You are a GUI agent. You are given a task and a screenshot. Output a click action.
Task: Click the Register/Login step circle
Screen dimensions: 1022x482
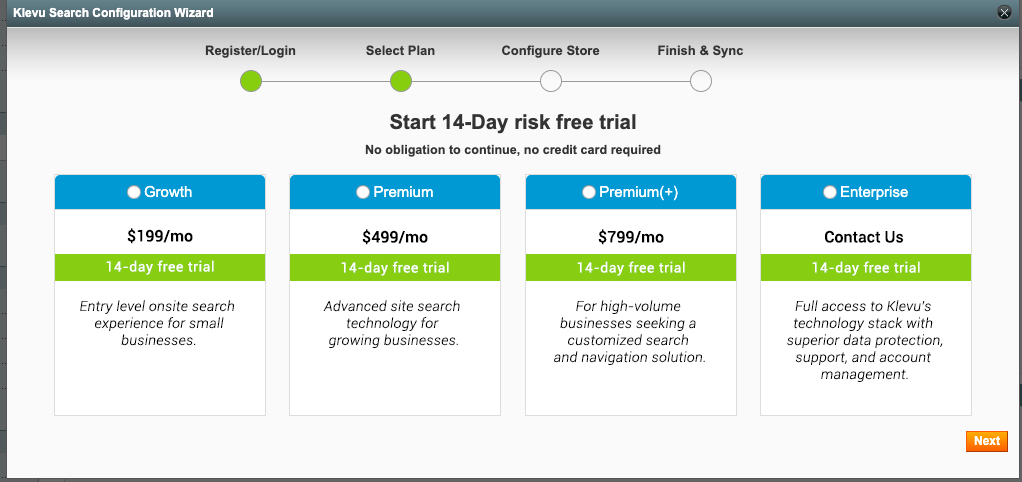(x=251, y=81)
